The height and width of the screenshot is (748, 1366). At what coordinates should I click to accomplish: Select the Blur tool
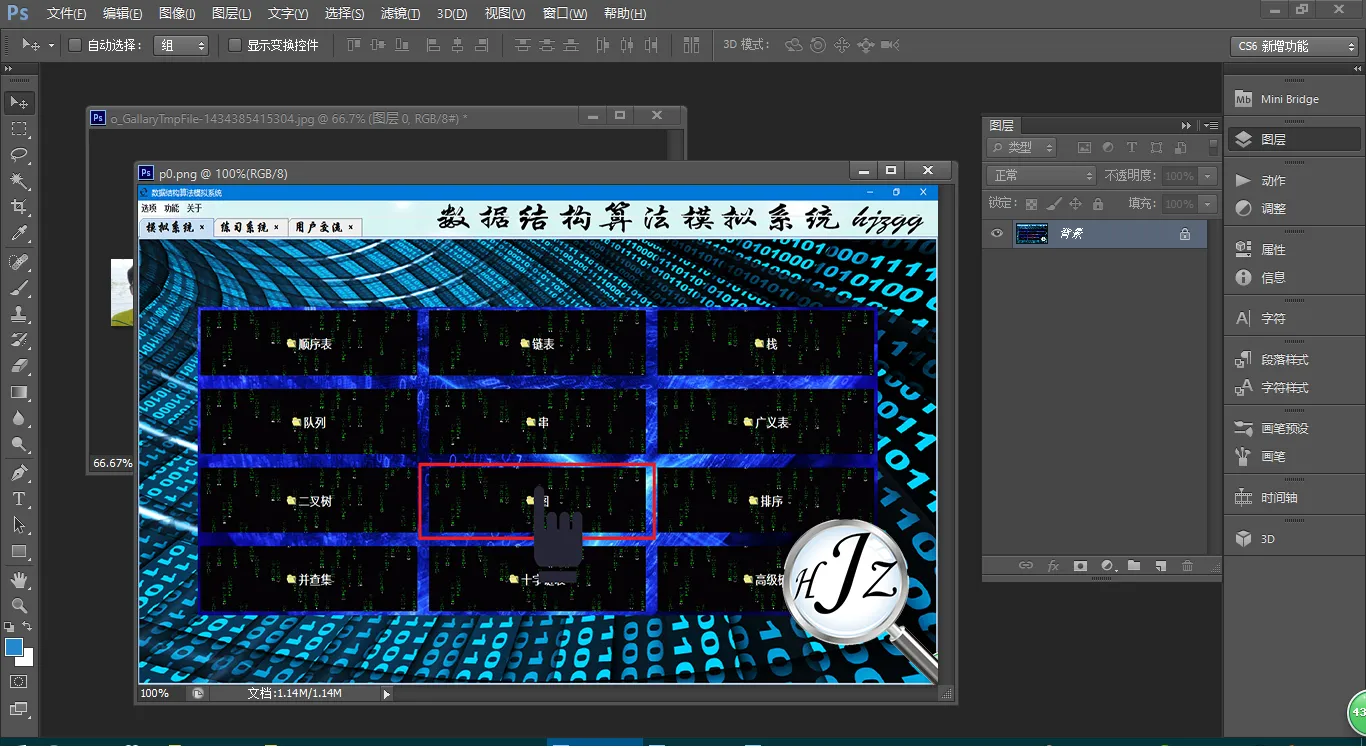pos(19,418)
